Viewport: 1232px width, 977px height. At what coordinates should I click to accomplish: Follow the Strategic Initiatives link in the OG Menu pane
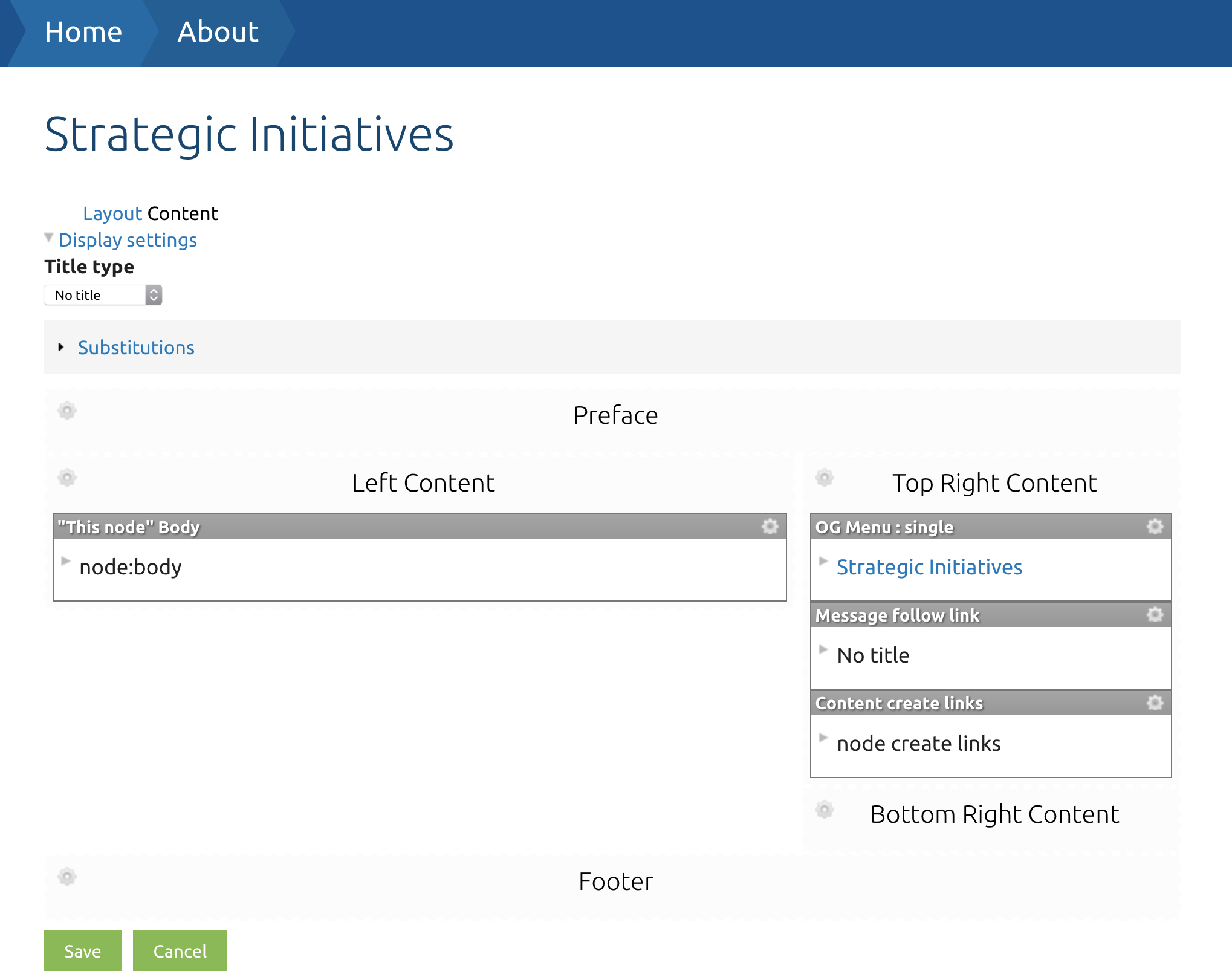click(x=929, y=567)
